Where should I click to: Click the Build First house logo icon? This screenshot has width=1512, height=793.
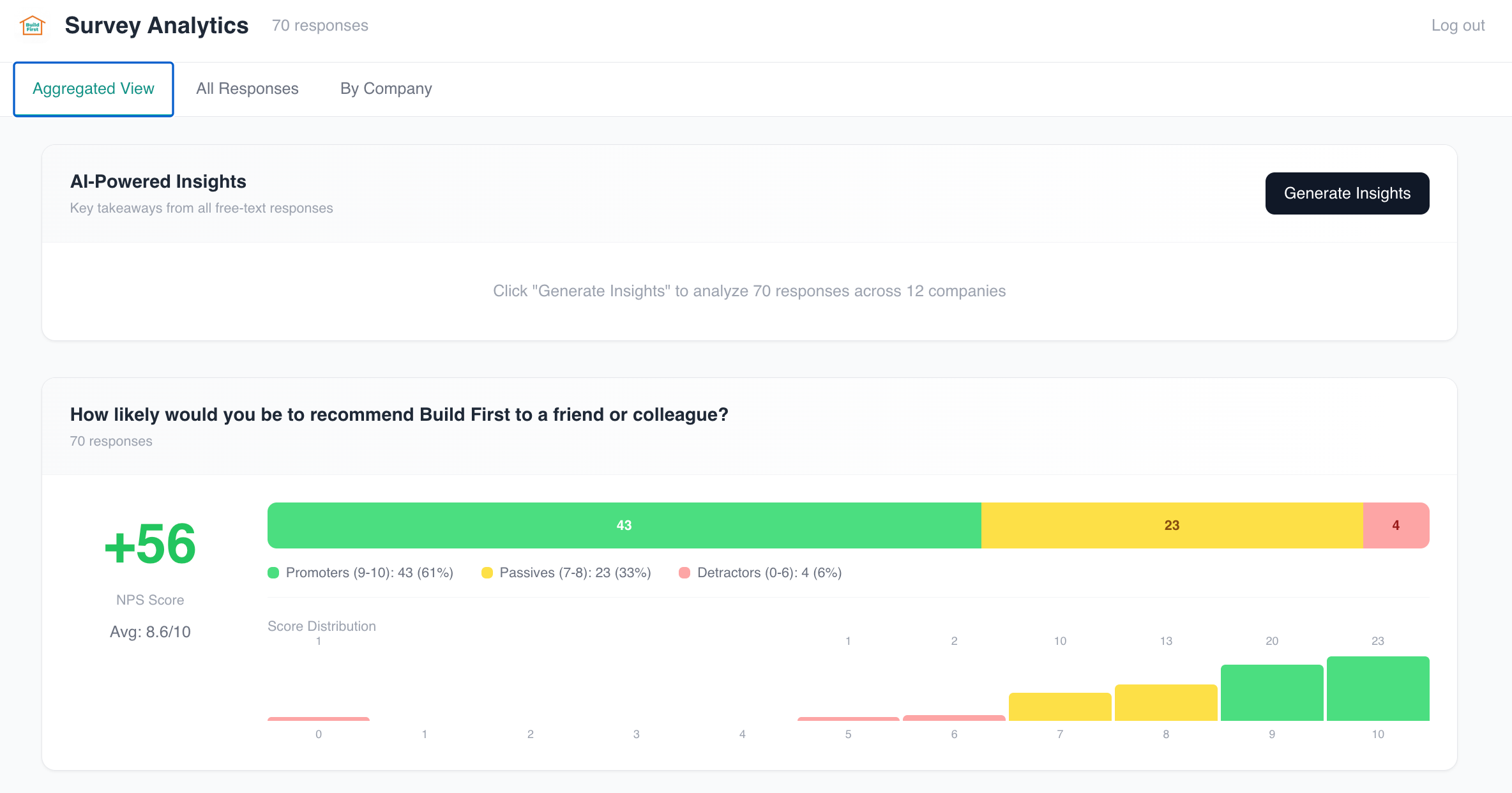click(x=33, y=26)
